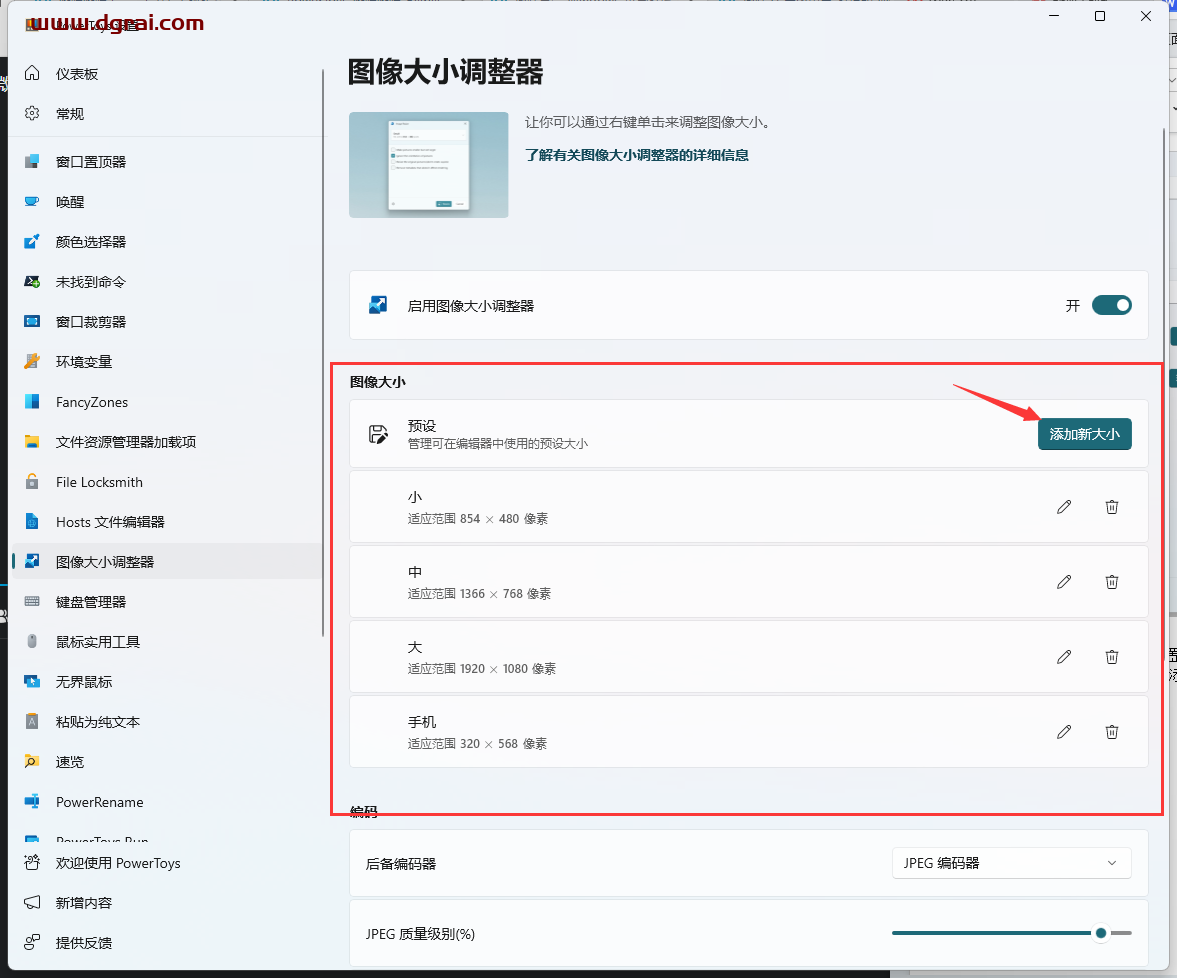The height and width of the screenshot is (978, 1177).
Task: Click the 图像大小调整器 enable module icon
Action: 378,305
